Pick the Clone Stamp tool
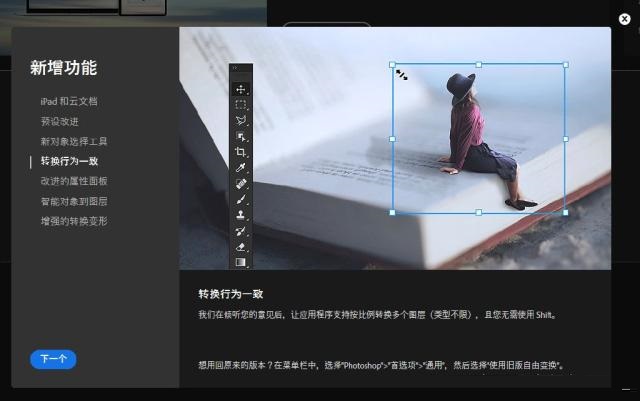Image resolution: width=640 pixels, height=401 pixels. [241, 215]
